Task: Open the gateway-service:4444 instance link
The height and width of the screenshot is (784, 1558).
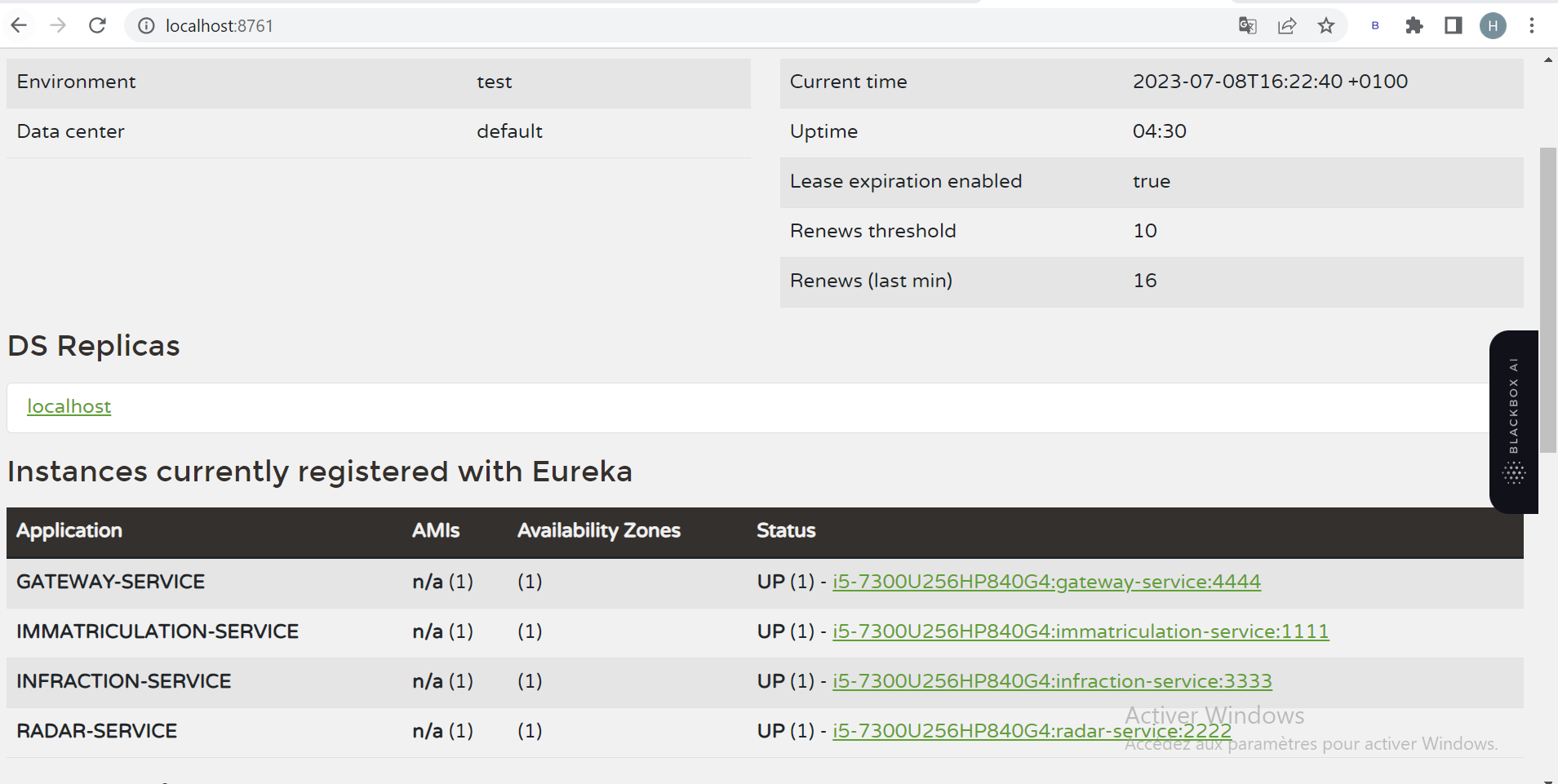Action: click(x=1045, y=581)
